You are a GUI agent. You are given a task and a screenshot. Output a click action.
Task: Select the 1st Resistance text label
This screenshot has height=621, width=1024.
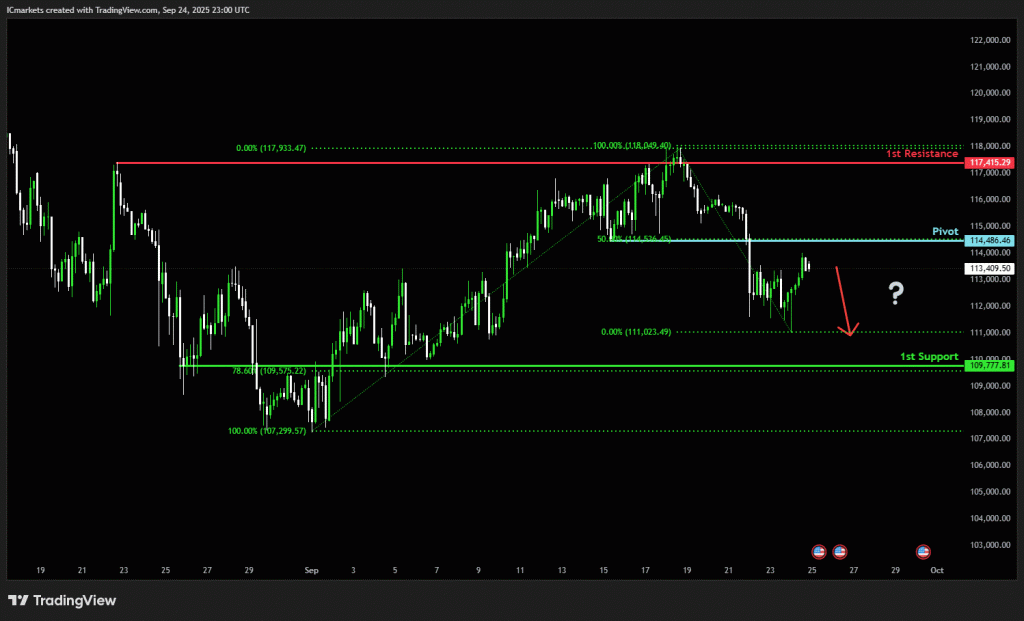(x=922, y=154)
